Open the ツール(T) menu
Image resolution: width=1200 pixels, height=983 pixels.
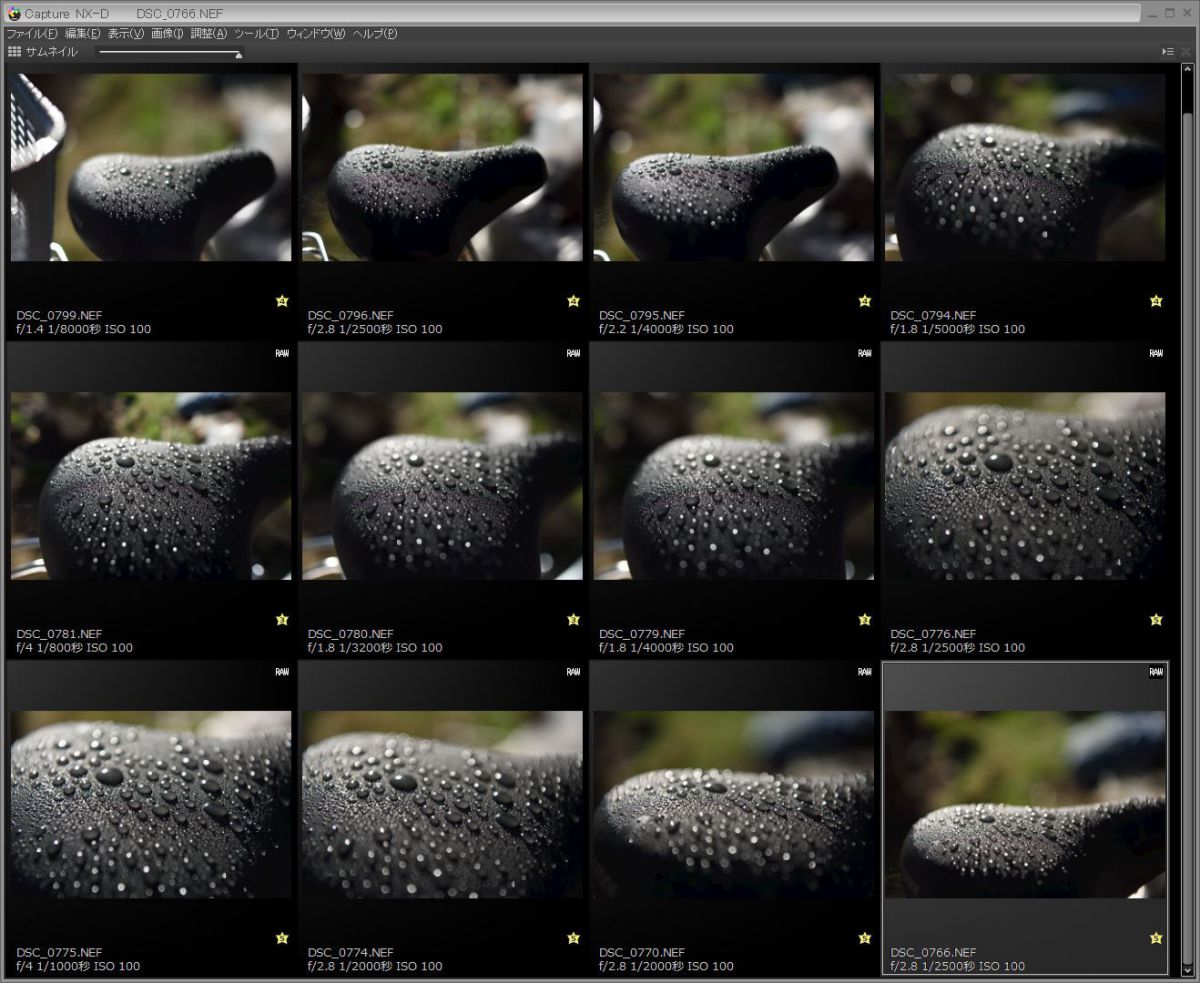[256, 33]
